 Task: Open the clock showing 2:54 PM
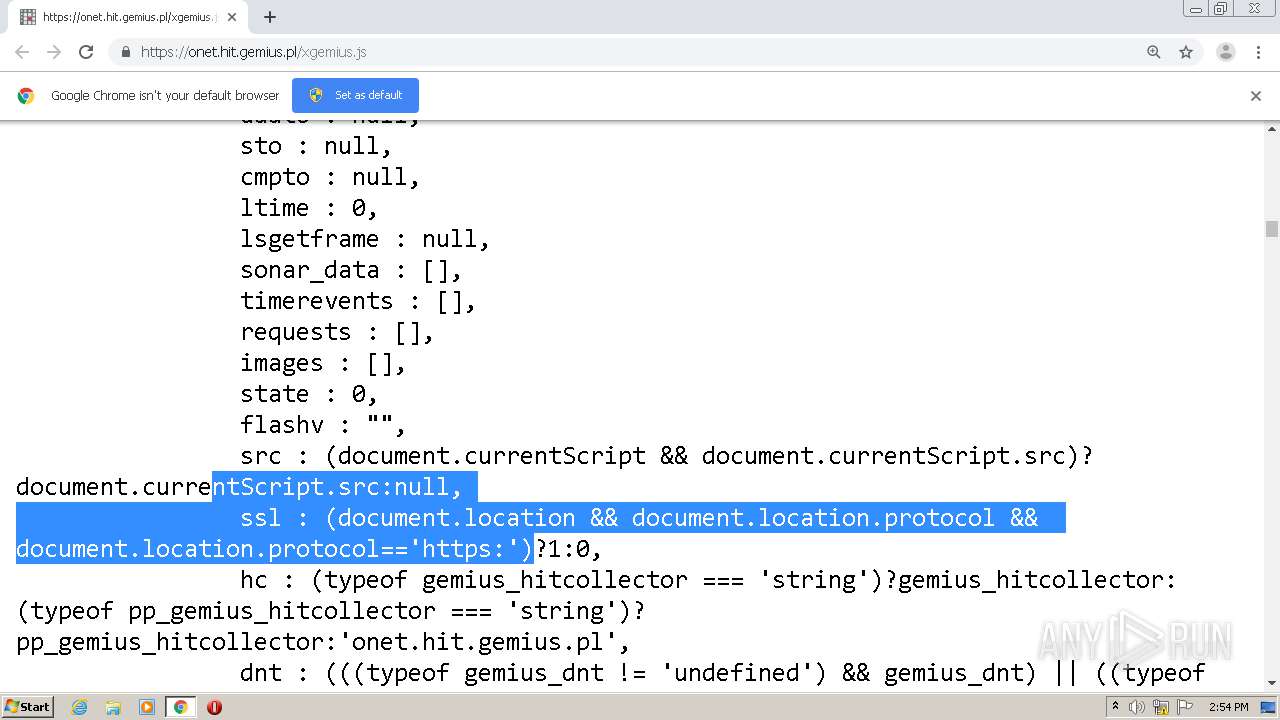point(1228,707)
